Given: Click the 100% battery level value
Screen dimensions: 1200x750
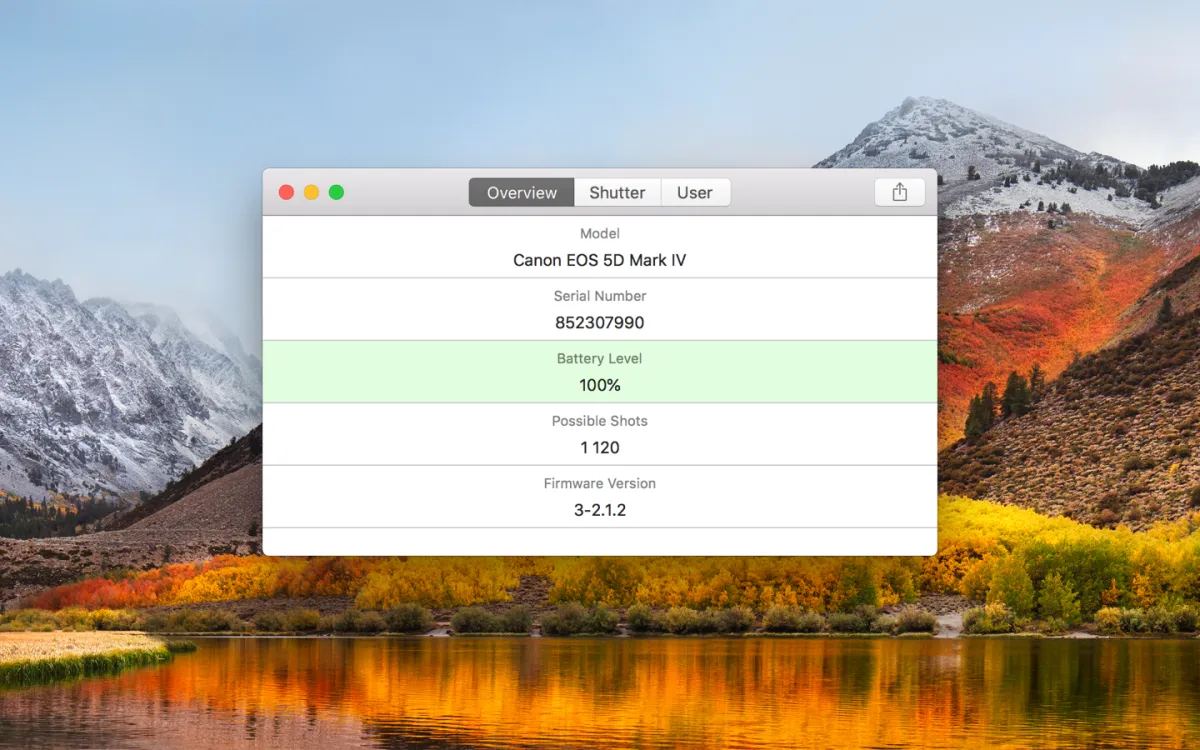Looking at the screenshot, I should pyautogui.click(x=599, y=385).
